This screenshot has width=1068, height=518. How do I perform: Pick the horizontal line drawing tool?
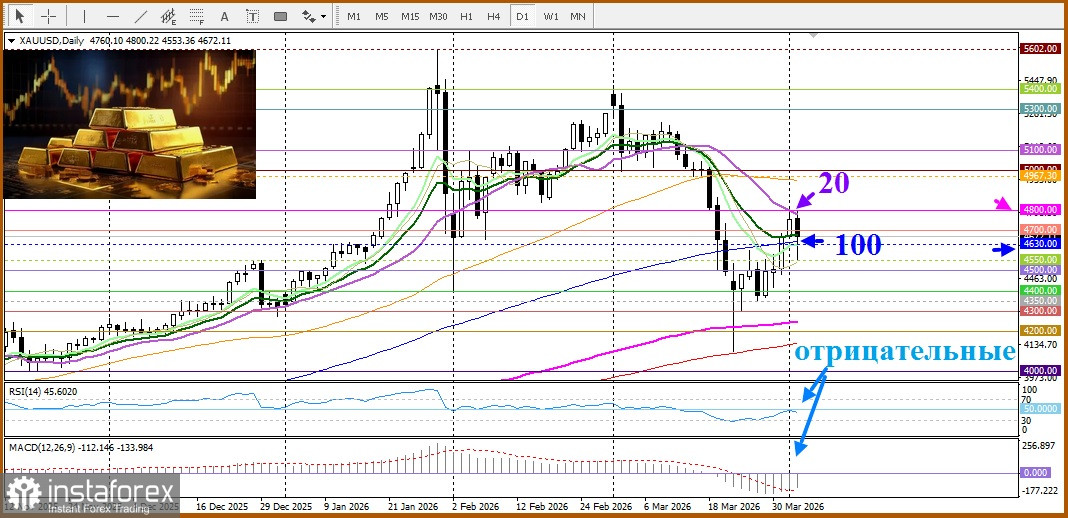pyautogui.click(x=112, y=16)
